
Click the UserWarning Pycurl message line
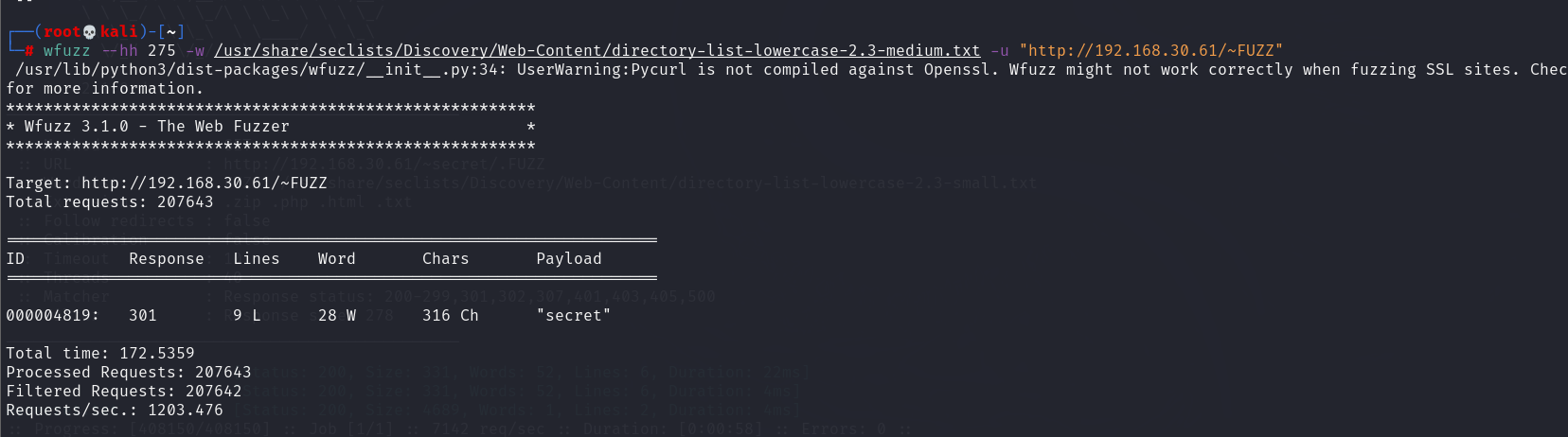(x=757, y=70)
